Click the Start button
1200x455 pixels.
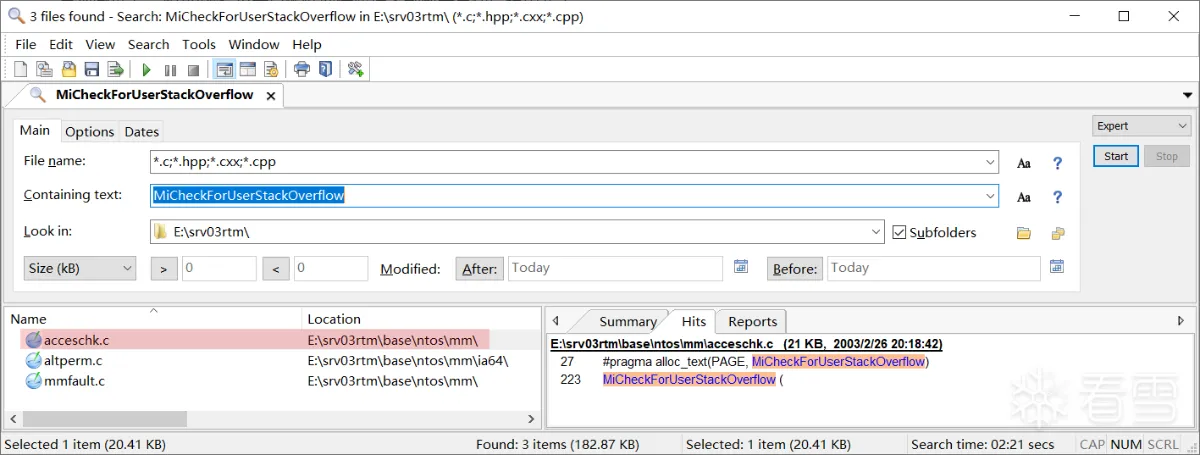pos(1116,156)
